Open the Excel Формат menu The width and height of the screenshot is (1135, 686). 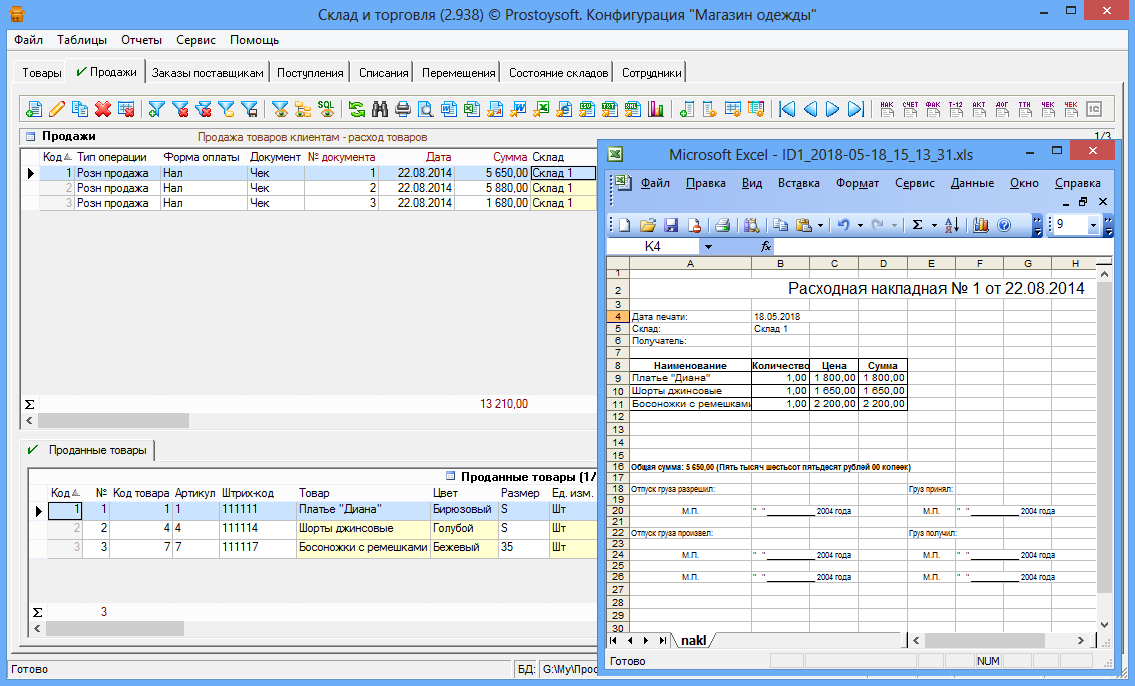pos(857,183)
